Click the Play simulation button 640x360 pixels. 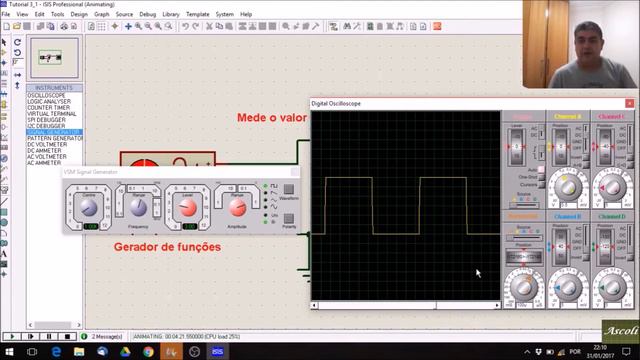[x=12, y=337]
